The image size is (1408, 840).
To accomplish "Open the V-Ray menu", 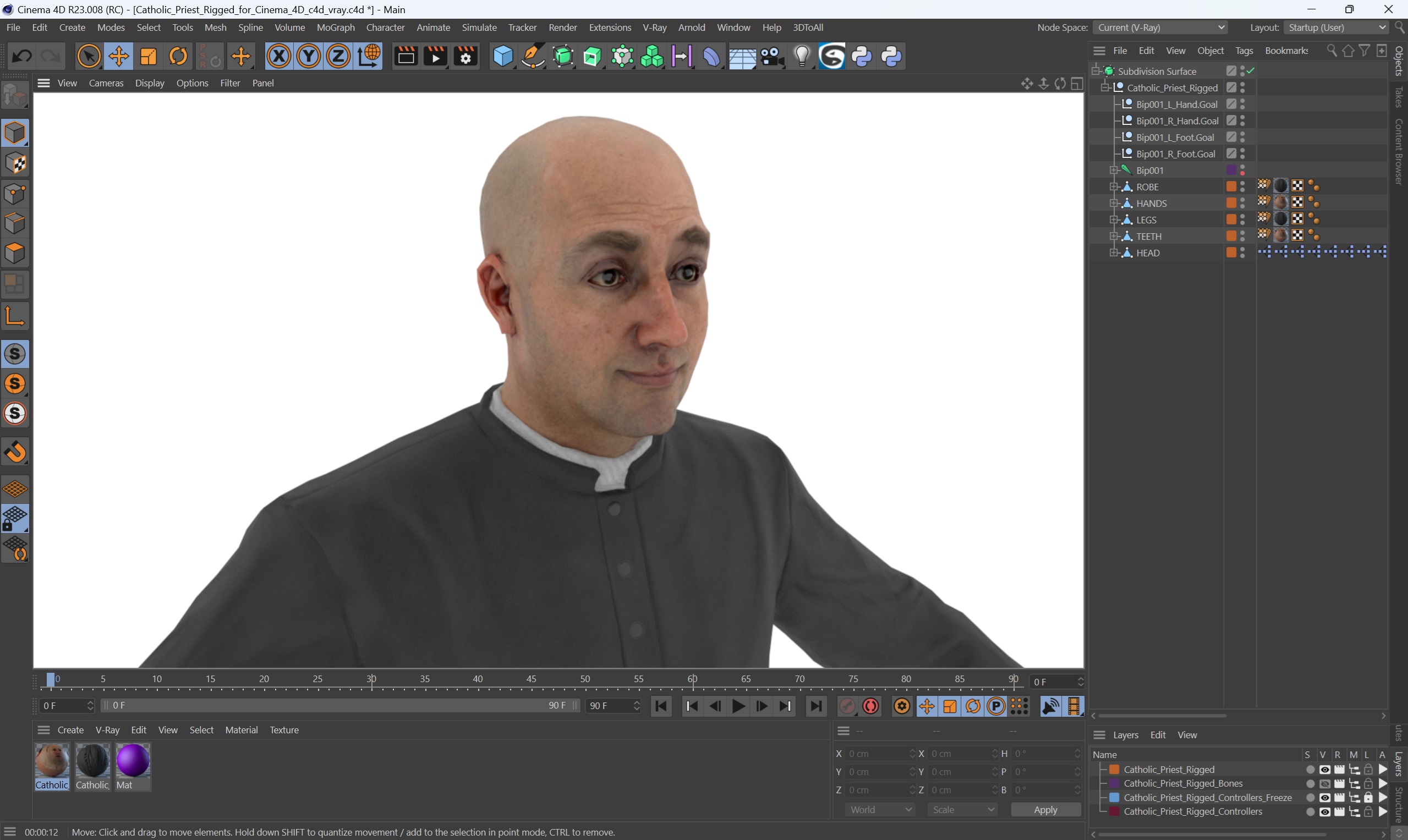I will click(654, 27).
